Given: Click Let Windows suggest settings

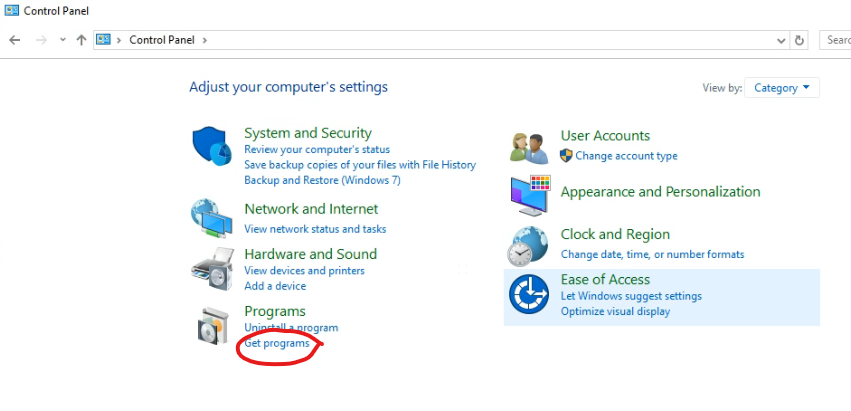Looking at the screenshot, I should click(631, 296).
